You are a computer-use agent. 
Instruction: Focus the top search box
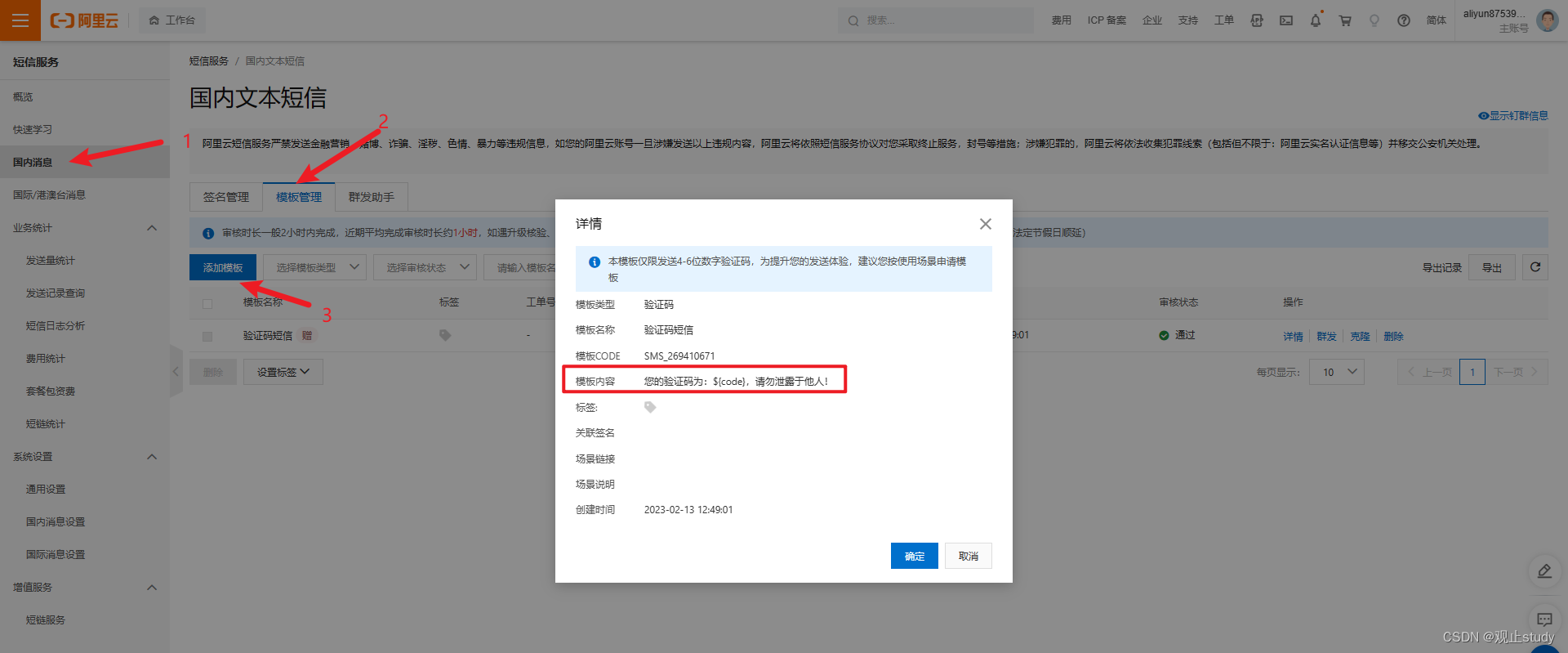[935, 20]
